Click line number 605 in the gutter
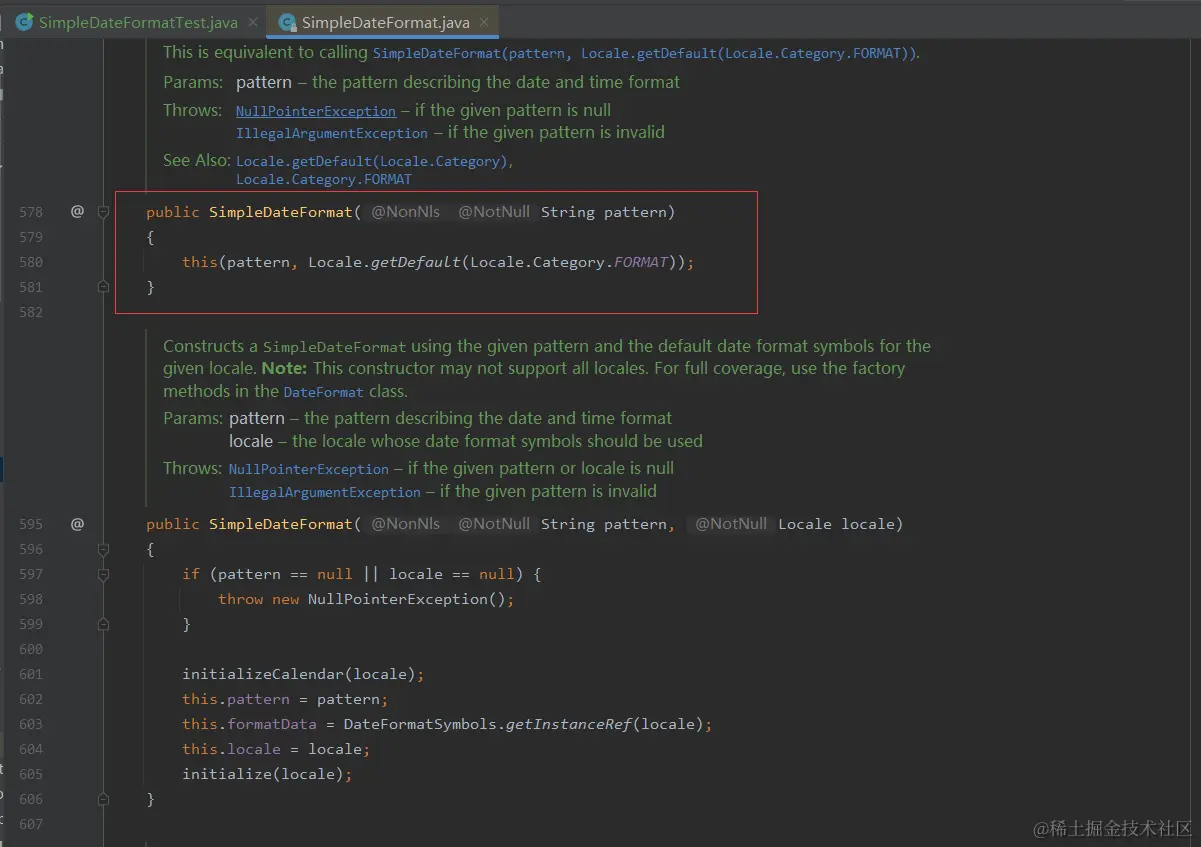The width and height of the screenshot is (1201, 847). [x=31, y=774]
